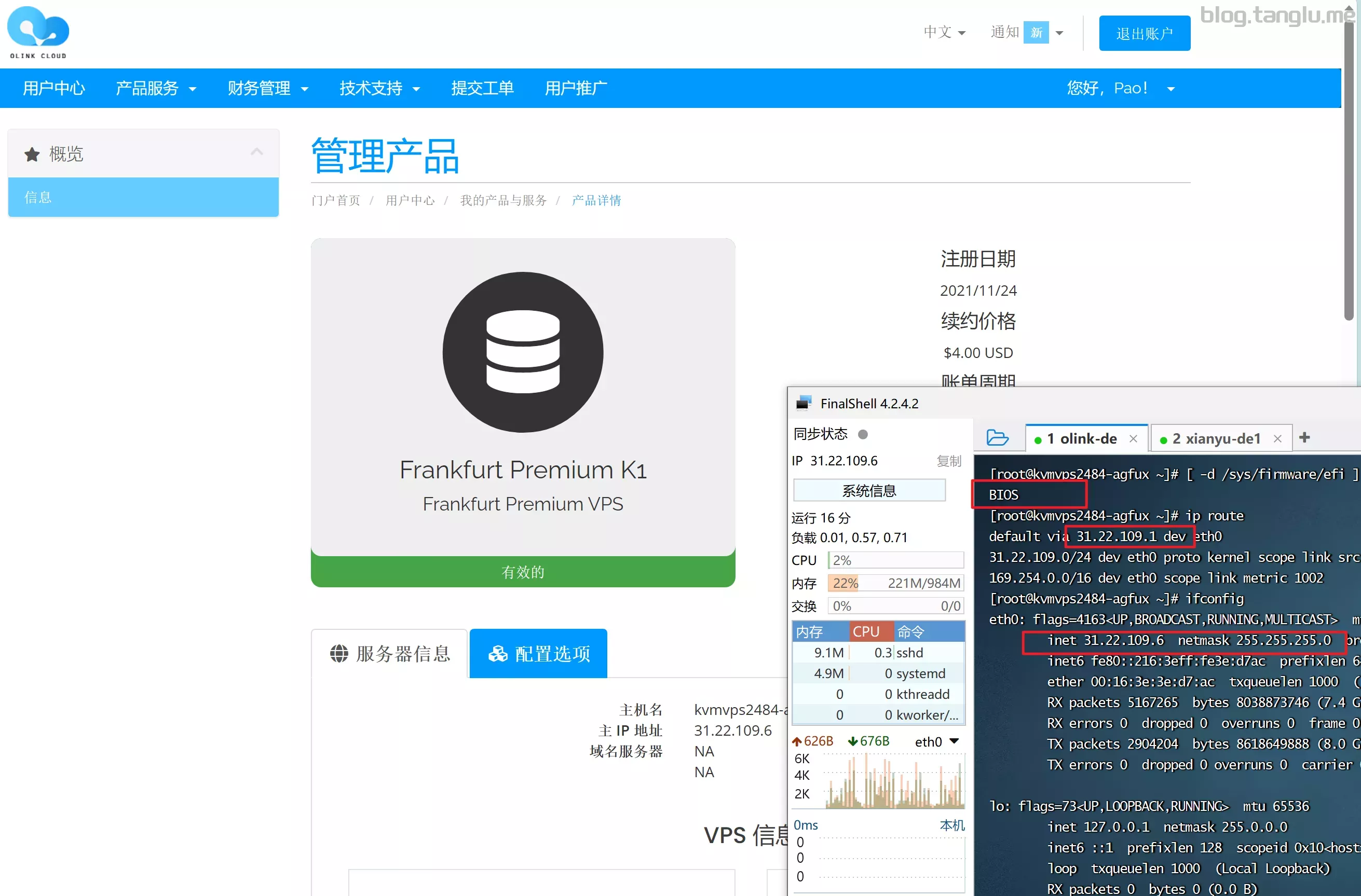1361x896 pixels.
Task: Click the sync status indicator dot
Action: (x=863, y=434)
